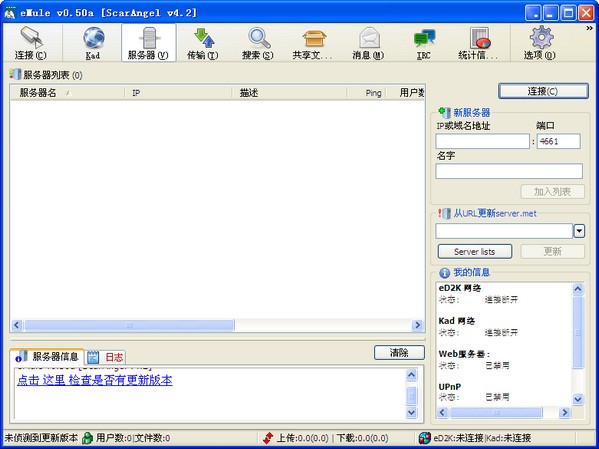599x449 pixels.
Task: Click the Server lists button
Action: coord(475,252)
